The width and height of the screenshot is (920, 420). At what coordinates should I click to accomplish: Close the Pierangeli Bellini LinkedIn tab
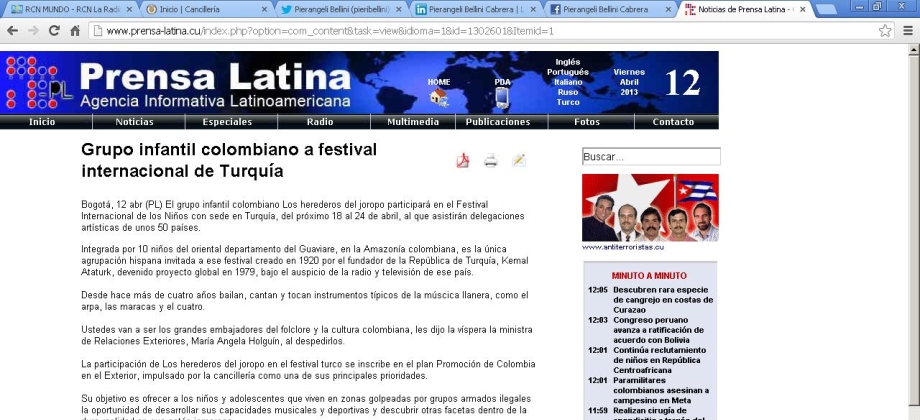[x=533, y=9]
